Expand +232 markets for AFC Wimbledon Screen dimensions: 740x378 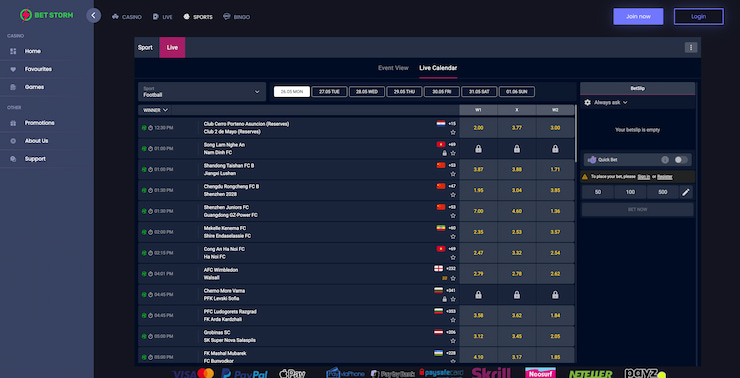(451, 269)
